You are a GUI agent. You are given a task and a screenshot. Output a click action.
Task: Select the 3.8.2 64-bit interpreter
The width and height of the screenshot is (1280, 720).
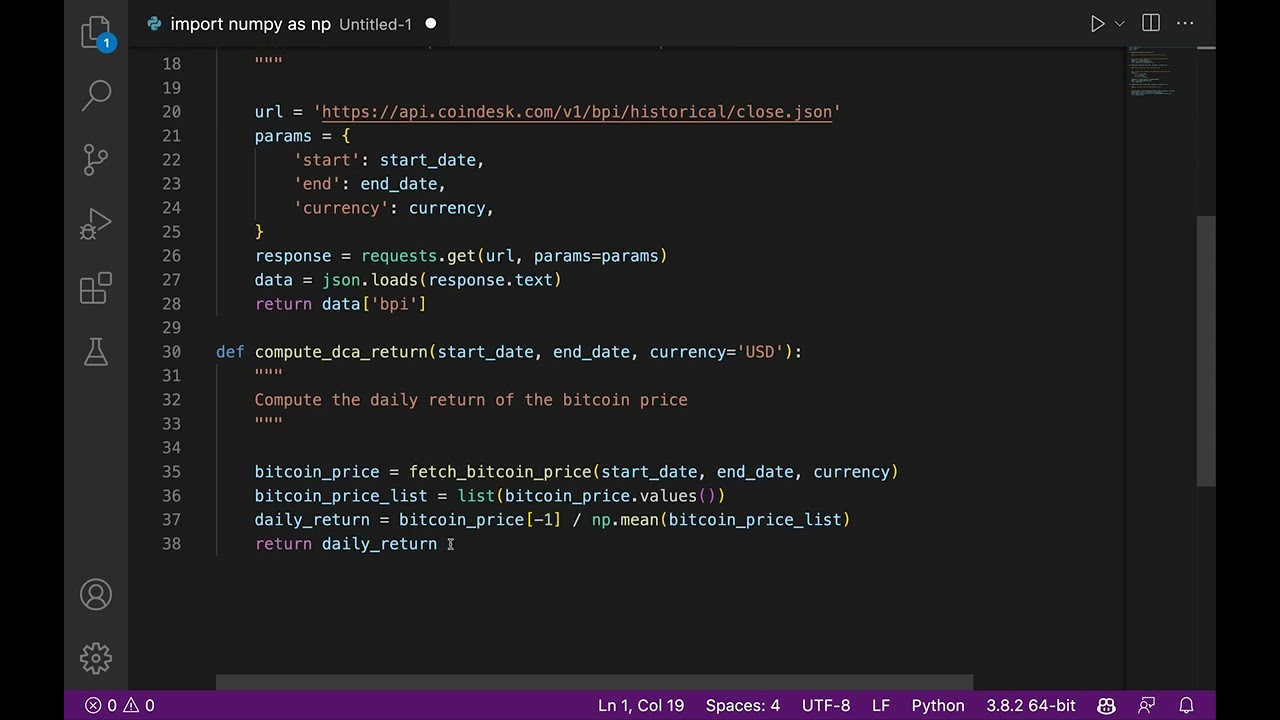point(1031,705)
